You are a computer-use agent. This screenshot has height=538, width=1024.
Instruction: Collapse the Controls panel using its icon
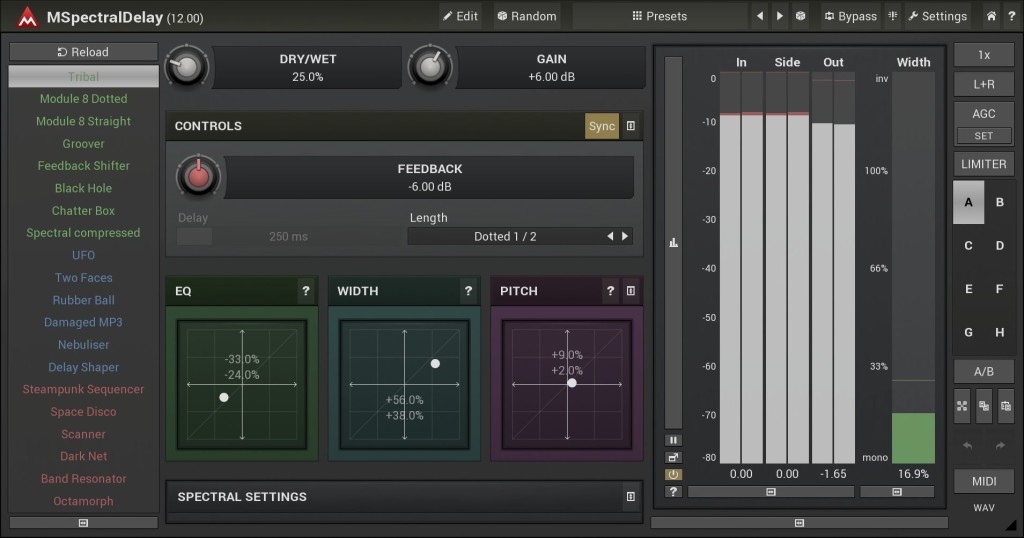point(630,126)
